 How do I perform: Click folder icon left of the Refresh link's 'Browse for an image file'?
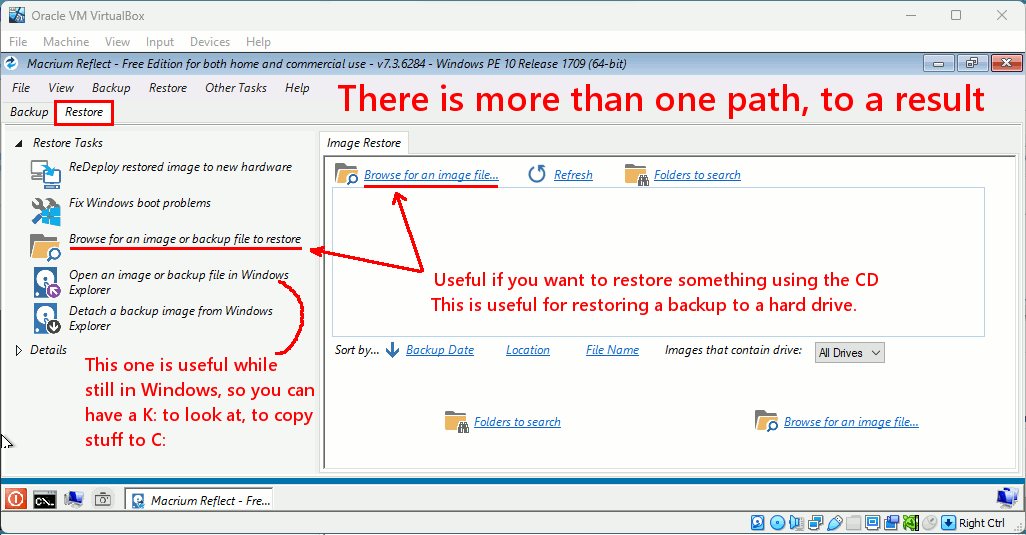coord(347,174)
